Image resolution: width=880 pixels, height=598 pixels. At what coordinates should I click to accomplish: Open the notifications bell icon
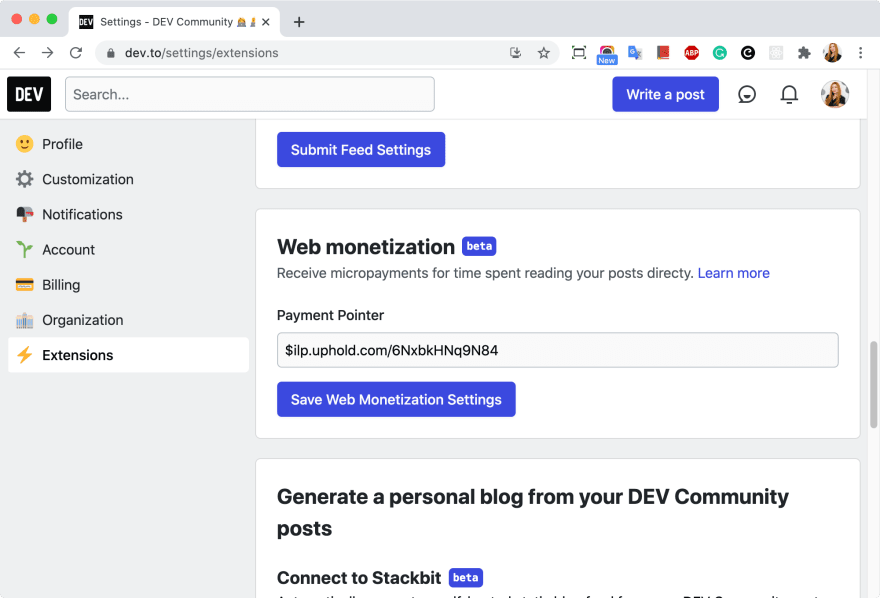click(789, 94)
